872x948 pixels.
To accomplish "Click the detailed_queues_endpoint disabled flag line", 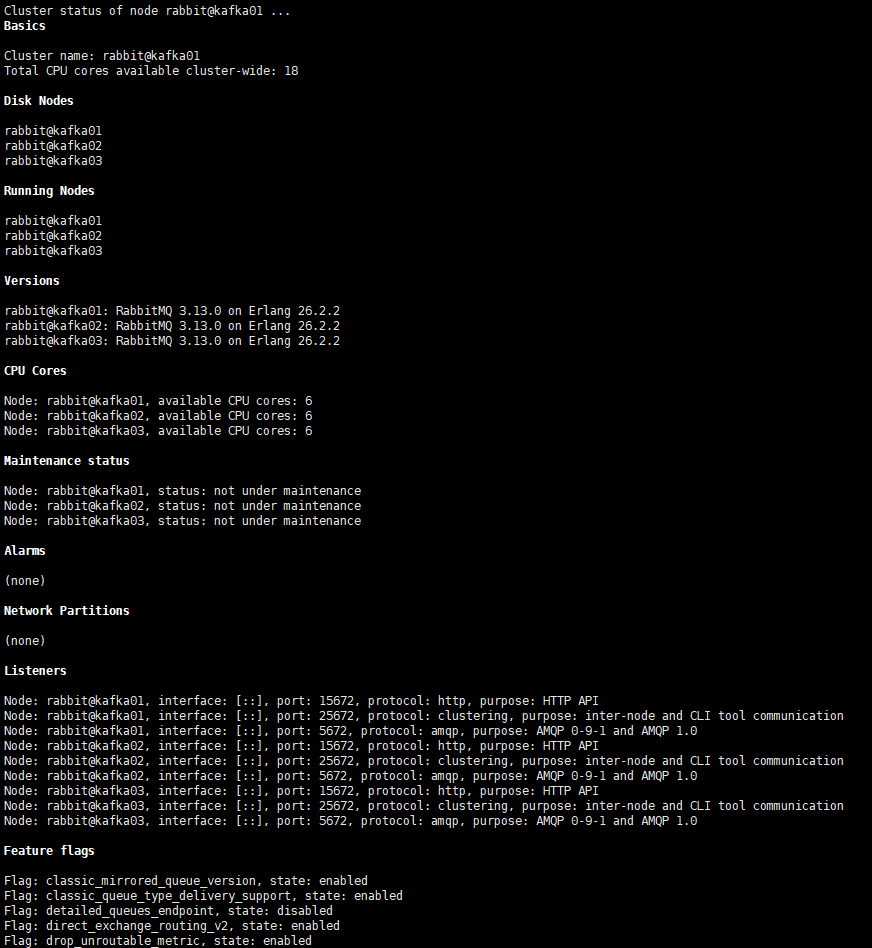I will [x=168, y=911].
